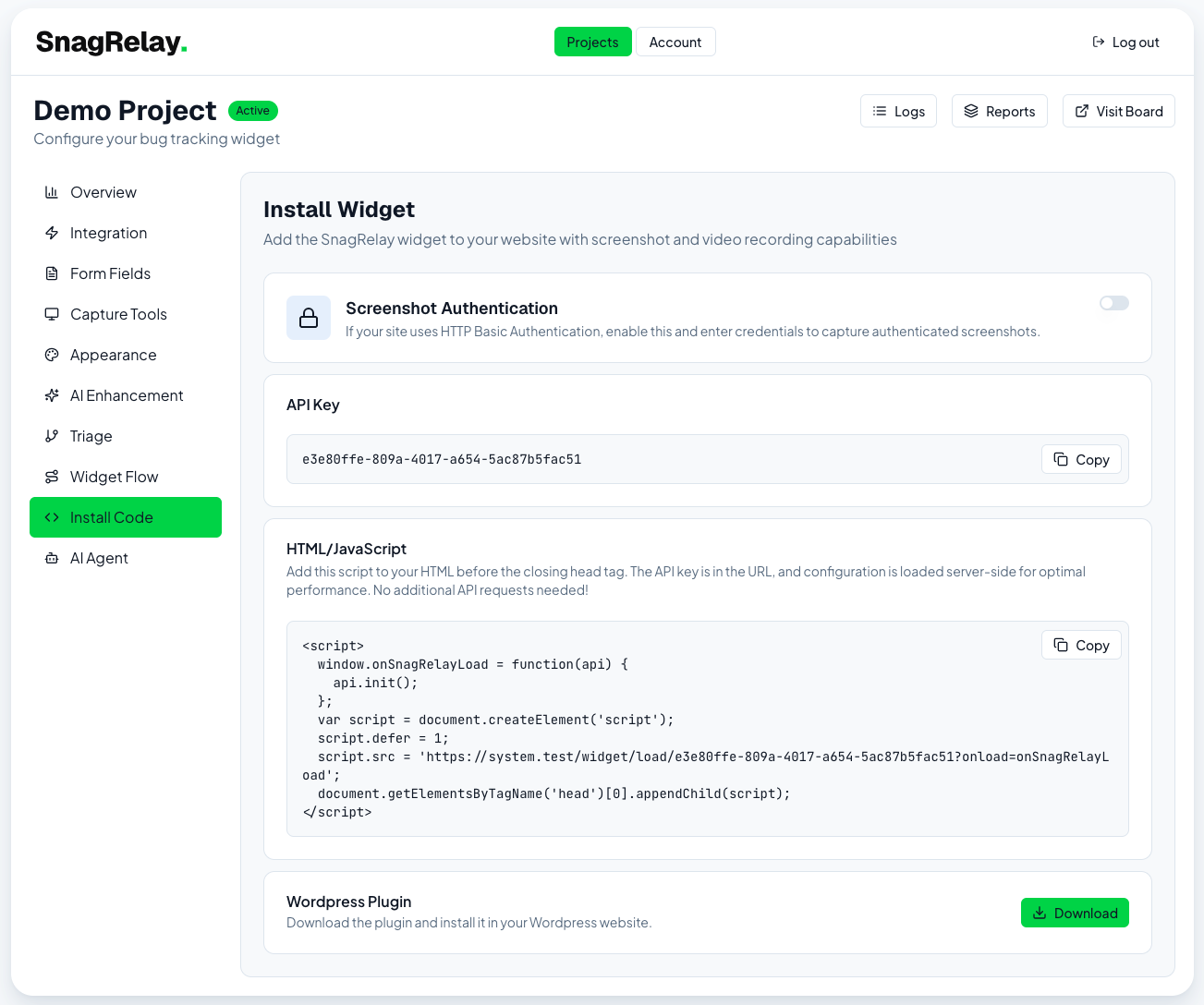This screenshot has height=1005, width=1204.
Task: Open Widget Flow section
Action: 126,477
